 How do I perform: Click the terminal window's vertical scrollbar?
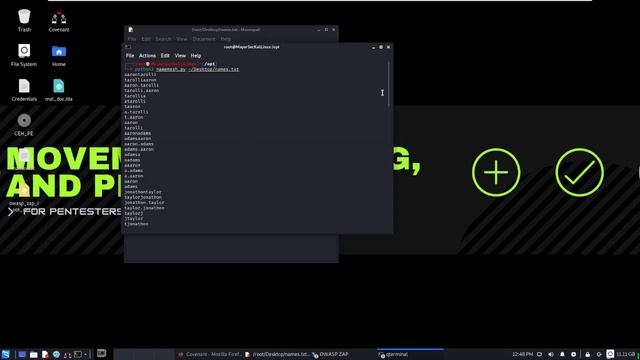pos(389,84)
